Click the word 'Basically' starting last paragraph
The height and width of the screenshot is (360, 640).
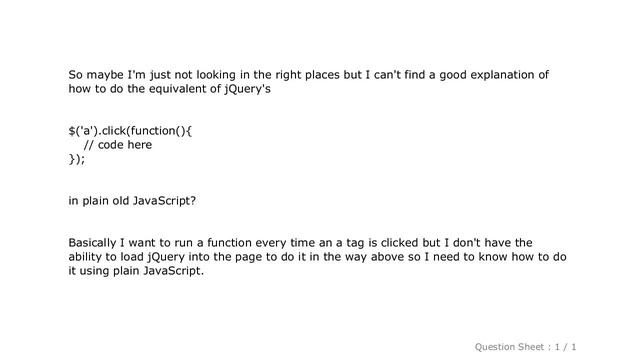pyautogui.click(x=92, y=243)
